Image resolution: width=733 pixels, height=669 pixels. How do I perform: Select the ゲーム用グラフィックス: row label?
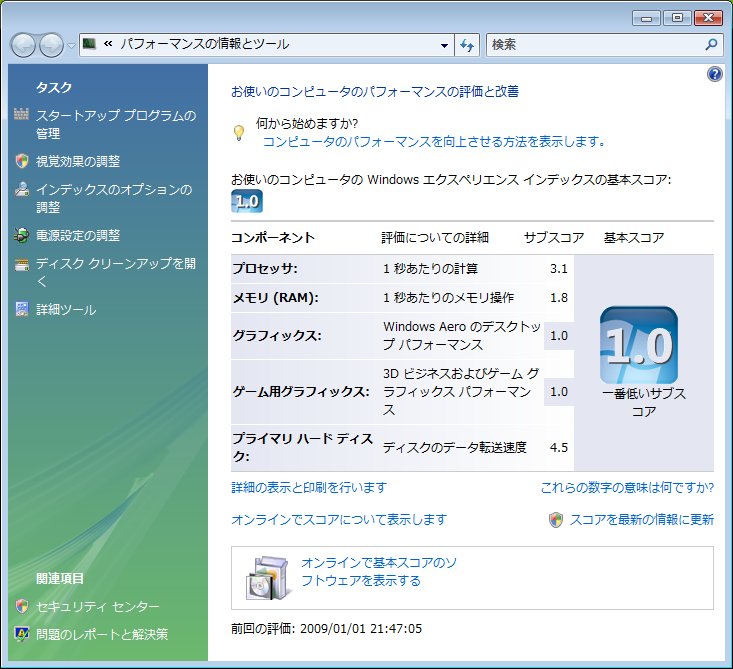pyautogui.click(x=301, y=391)
